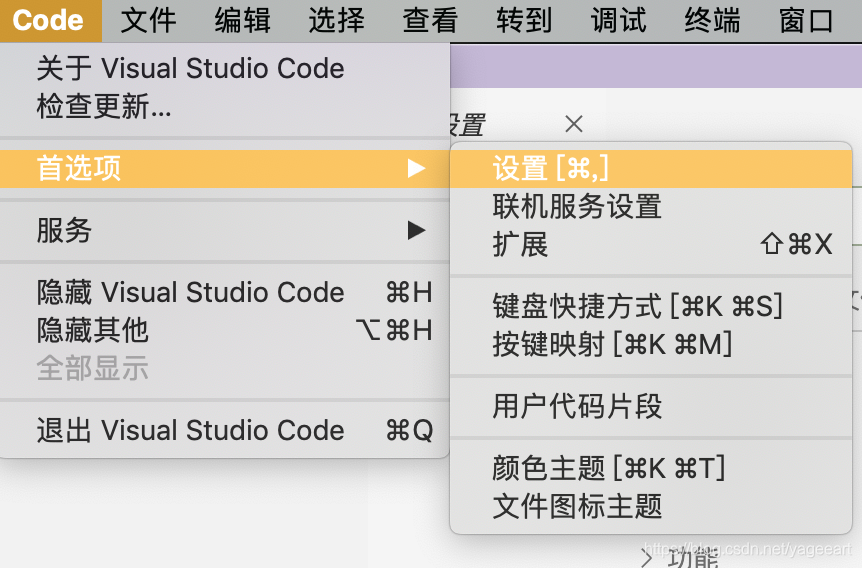Image resolution: width=862 pixels, height=568 pixels.
Task: Open the 终端 menu
Action: 712,20
